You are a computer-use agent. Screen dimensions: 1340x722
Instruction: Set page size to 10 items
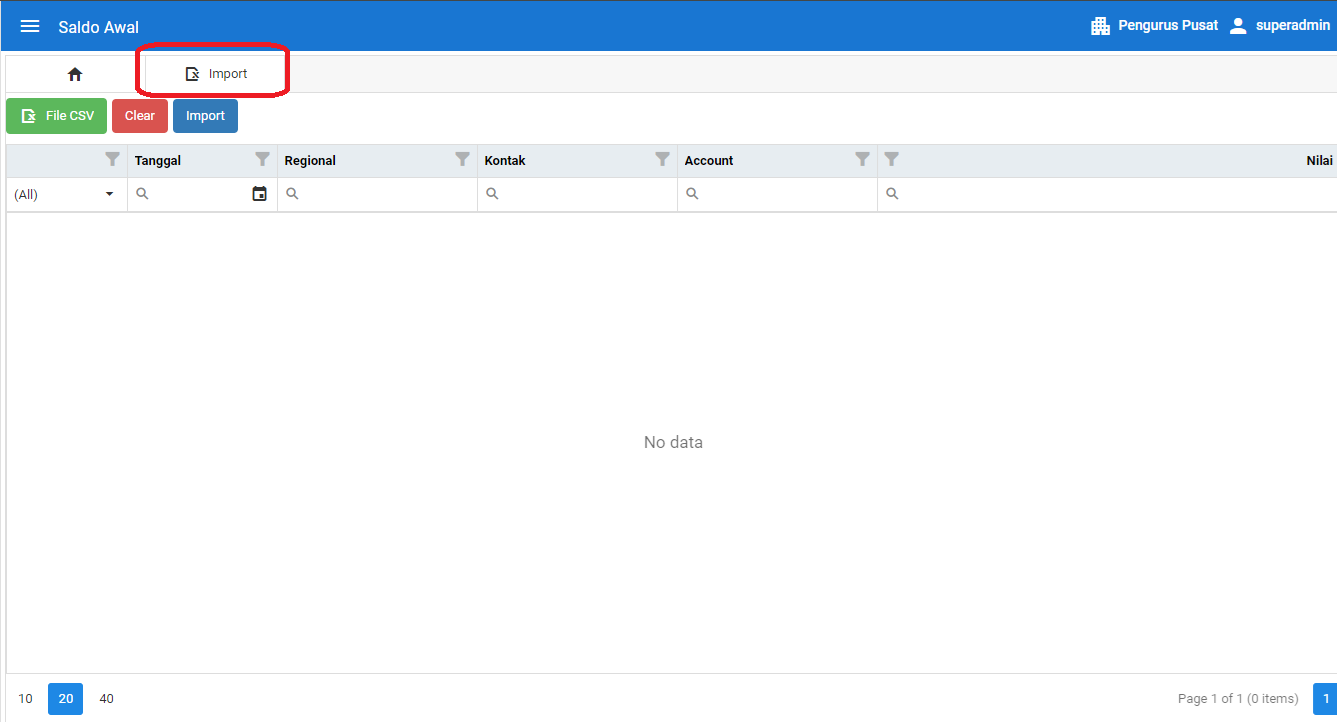click(26, 699)
